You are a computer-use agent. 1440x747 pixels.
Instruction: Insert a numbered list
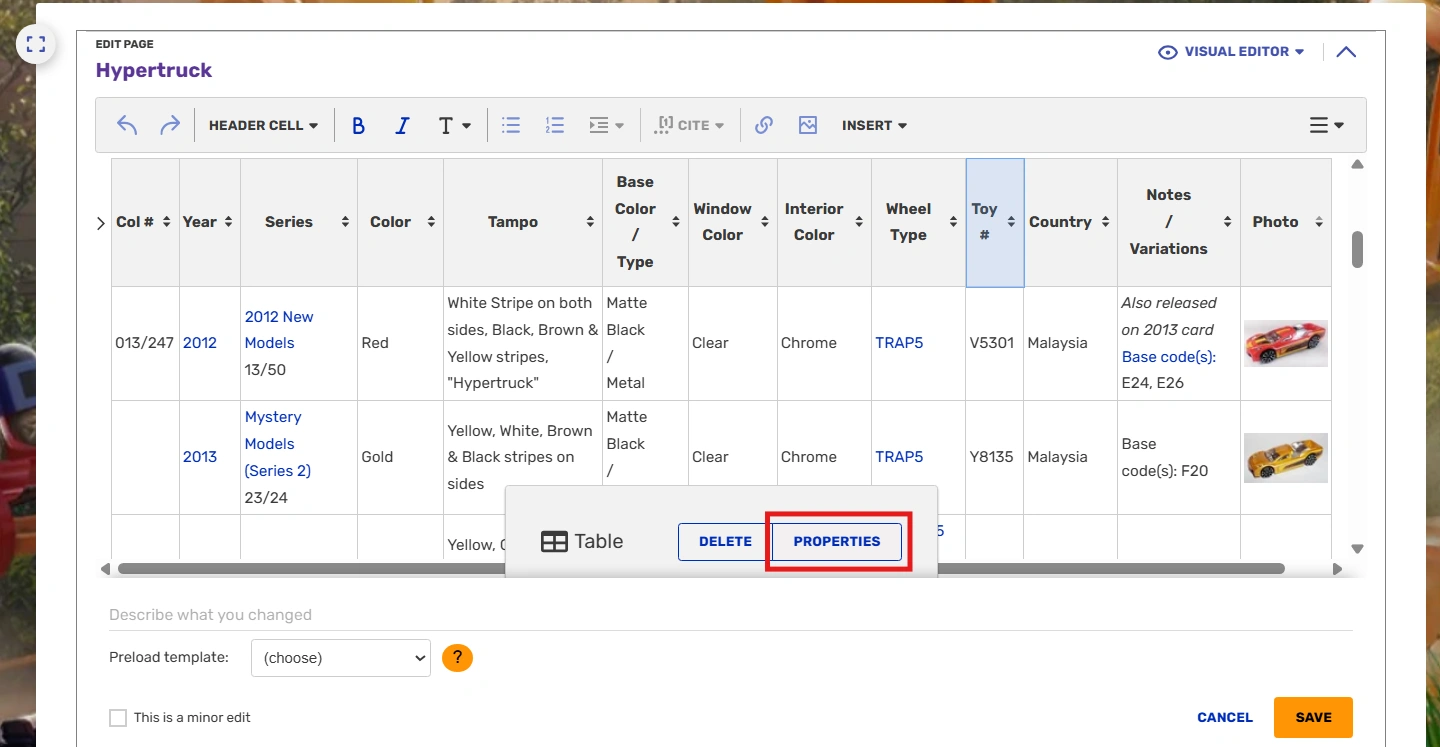555,125
